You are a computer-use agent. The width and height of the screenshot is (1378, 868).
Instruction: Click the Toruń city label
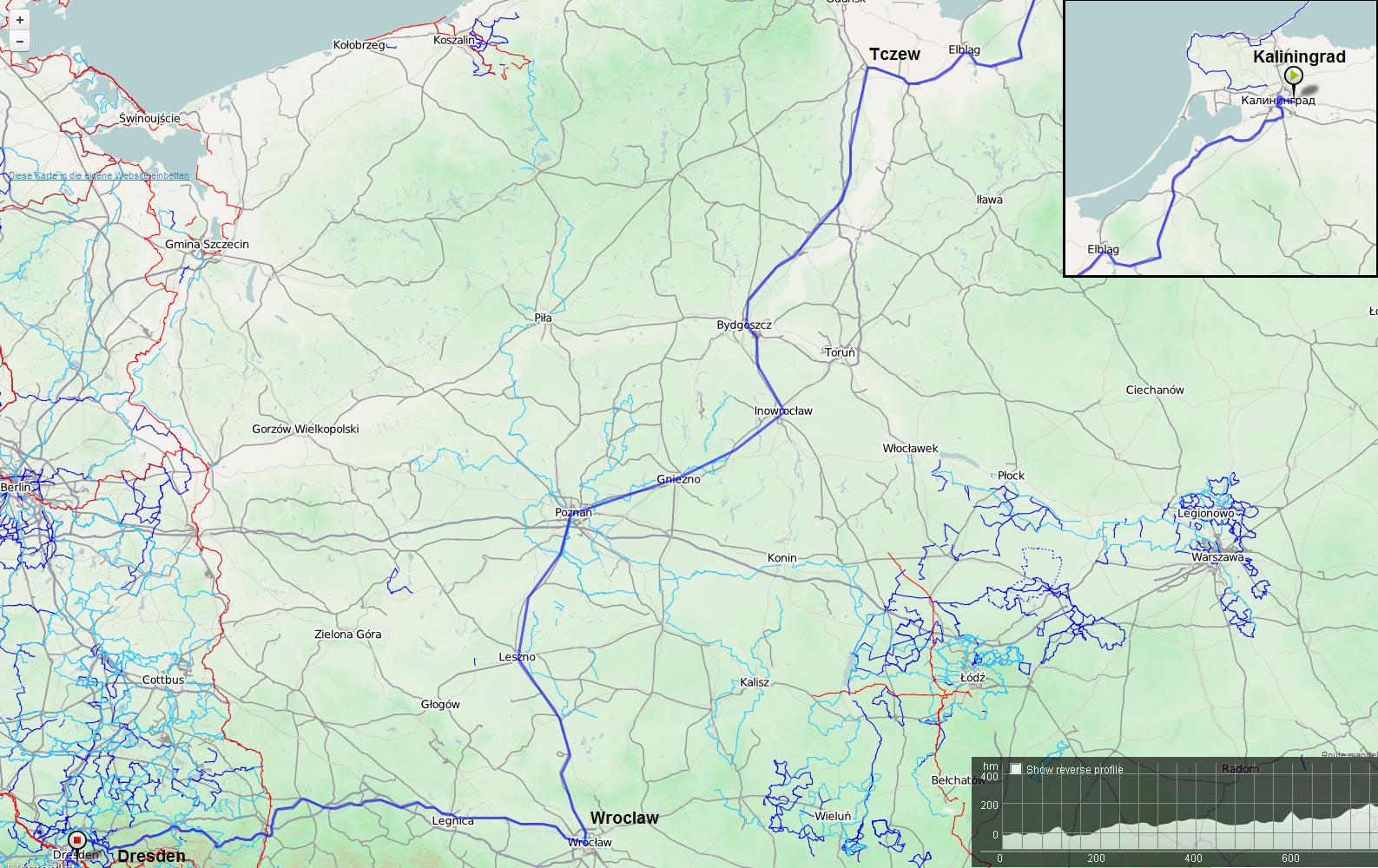pos(840,352)
